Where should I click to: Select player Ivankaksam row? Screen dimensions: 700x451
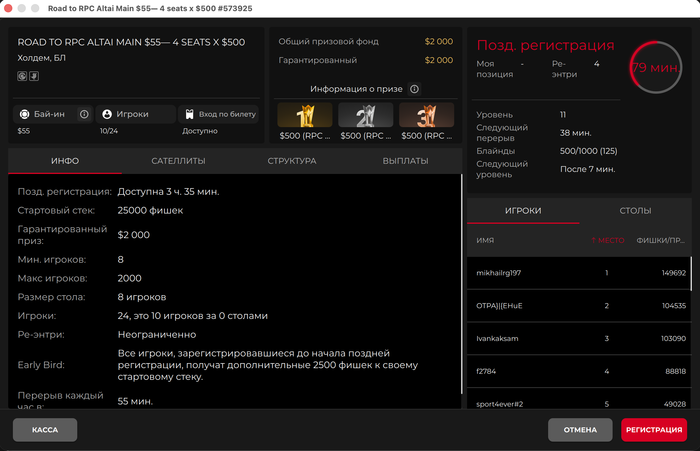(x=579, y=338)
